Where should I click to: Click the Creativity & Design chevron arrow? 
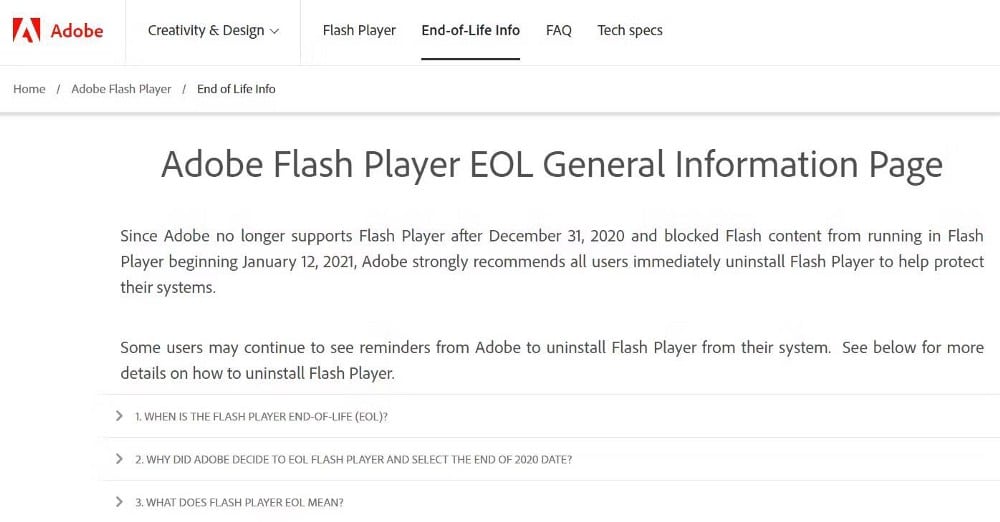[x=275, y=31]
